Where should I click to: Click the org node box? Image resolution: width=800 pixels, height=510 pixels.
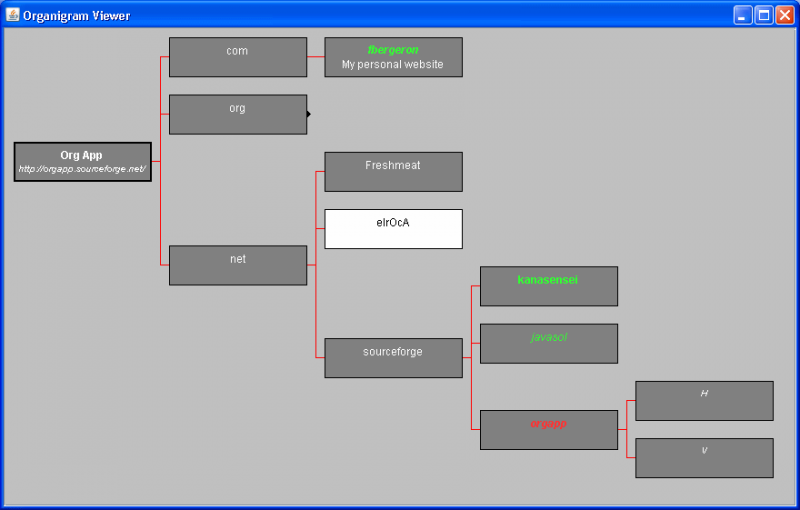click(x=238, y=114)
